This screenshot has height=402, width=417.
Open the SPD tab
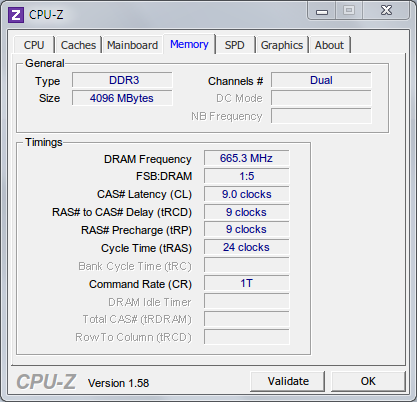pos(235,45)
